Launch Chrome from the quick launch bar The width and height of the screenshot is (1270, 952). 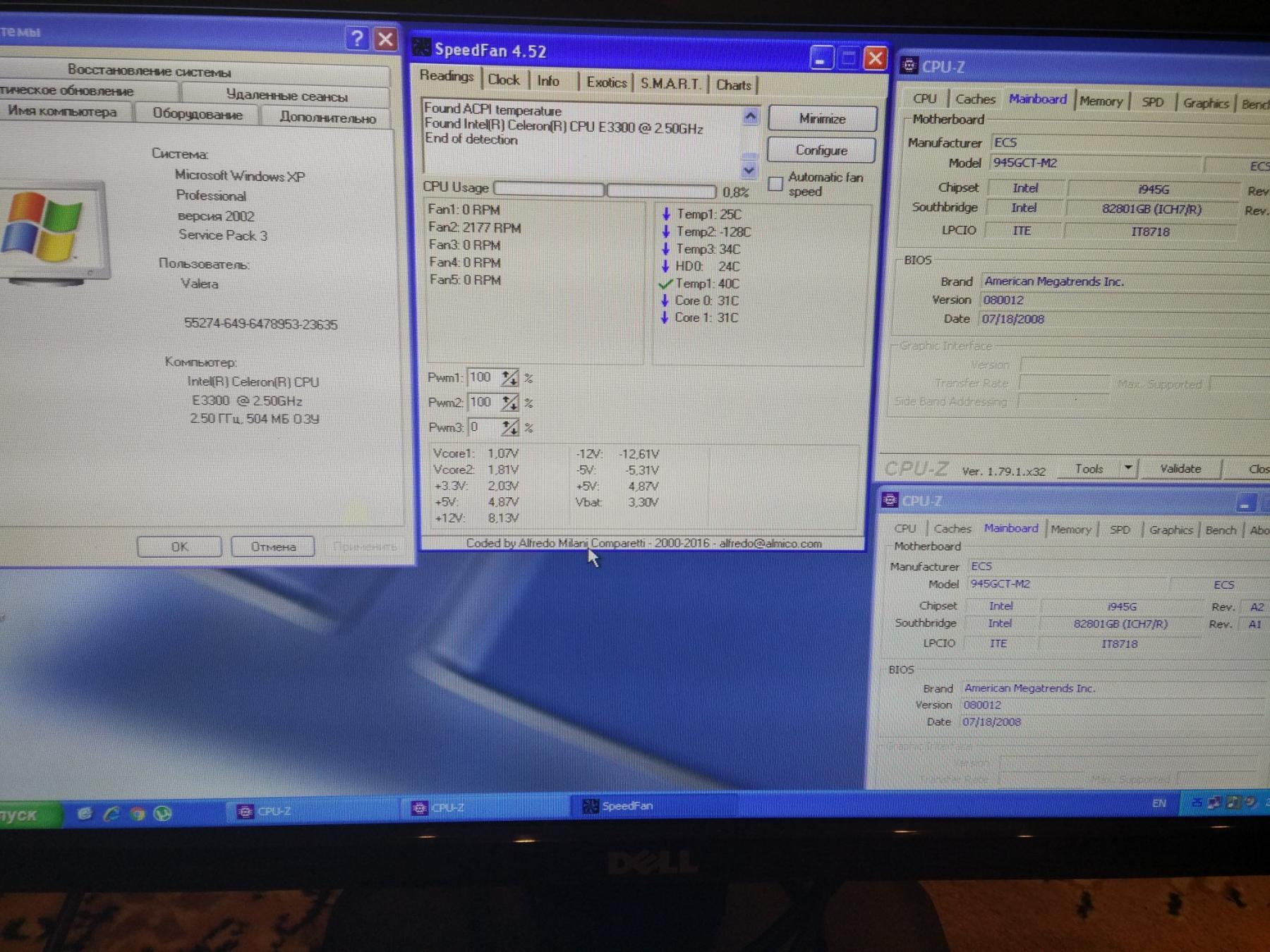[x=138, y=814]
